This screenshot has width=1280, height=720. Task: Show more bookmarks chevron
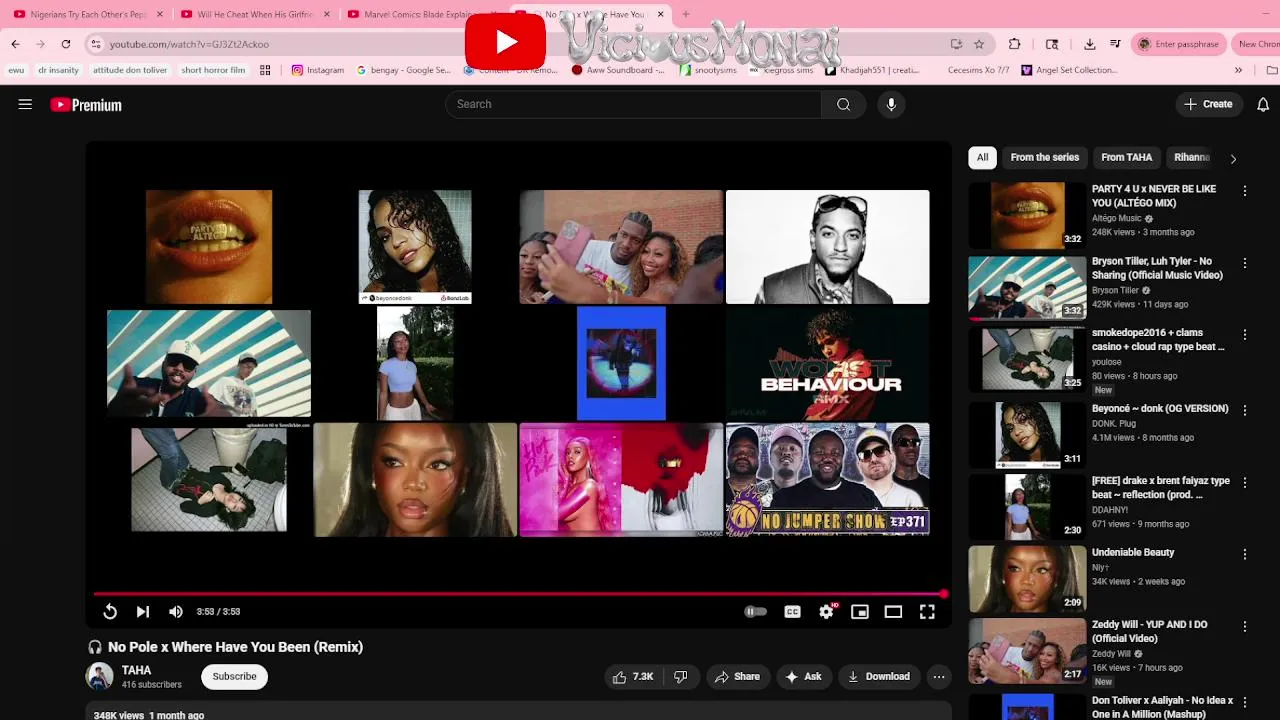[1238, 70]
